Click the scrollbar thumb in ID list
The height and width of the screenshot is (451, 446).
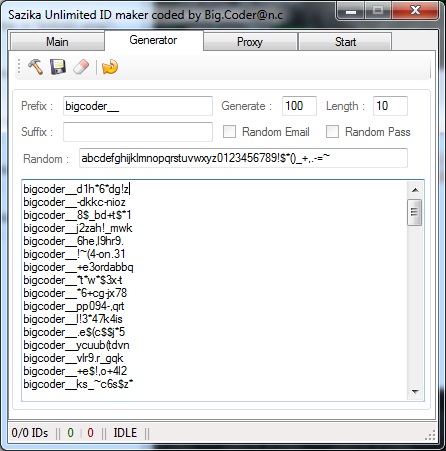coord(415,212)
